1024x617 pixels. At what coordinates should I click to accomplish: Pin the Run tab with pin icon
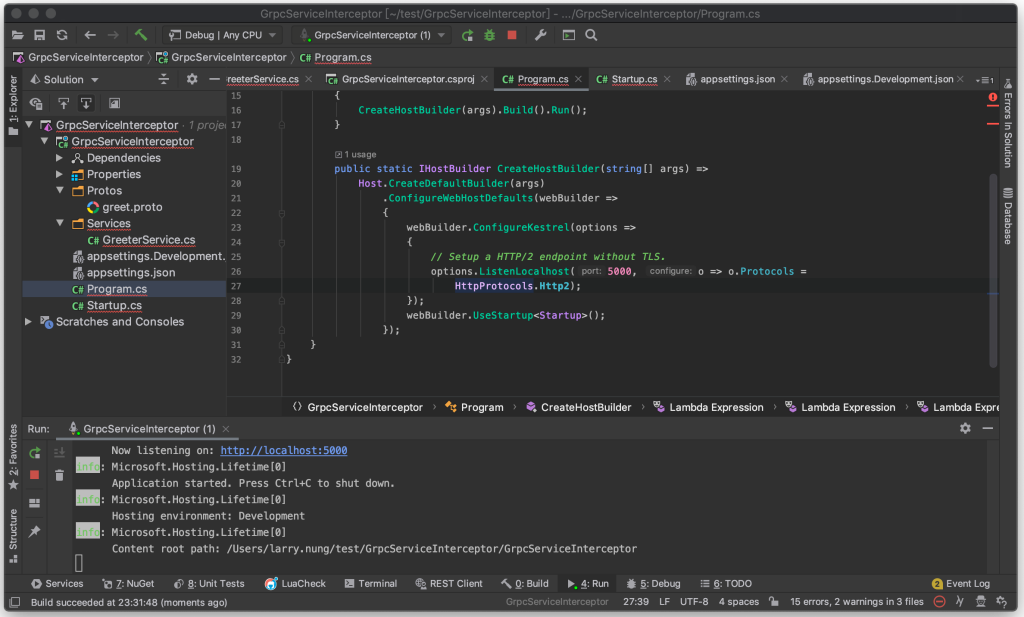(x=35, y=531)
